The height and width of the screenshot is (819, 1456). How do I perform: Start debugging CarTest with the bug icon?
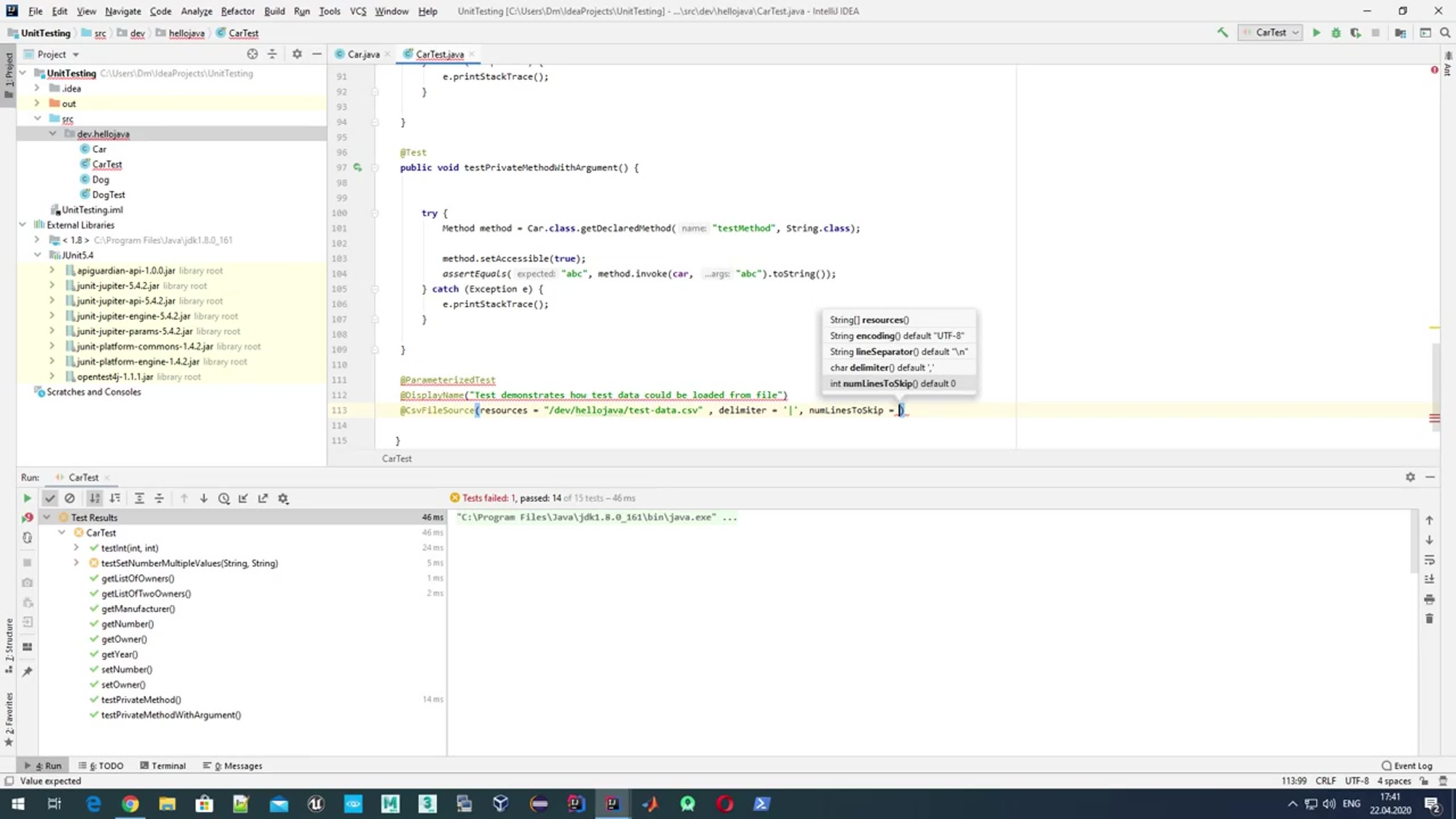1335,32
